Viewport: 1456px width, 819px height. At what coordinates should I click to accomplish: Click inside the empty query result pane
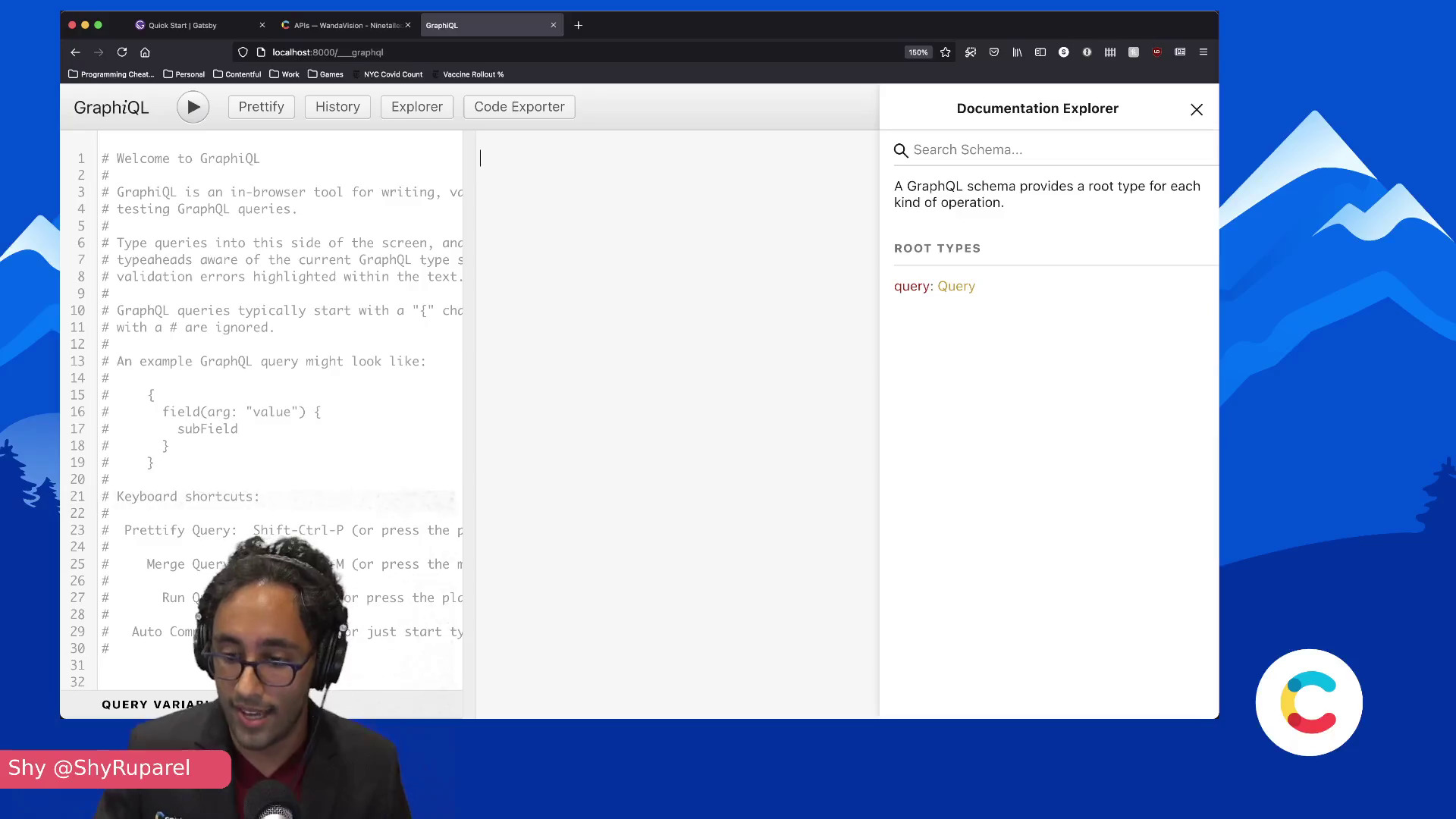coord(677,425)
